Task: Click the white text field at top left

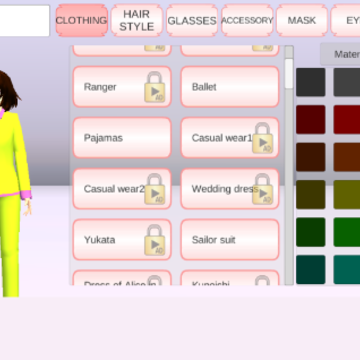Action: coord(25,20)
